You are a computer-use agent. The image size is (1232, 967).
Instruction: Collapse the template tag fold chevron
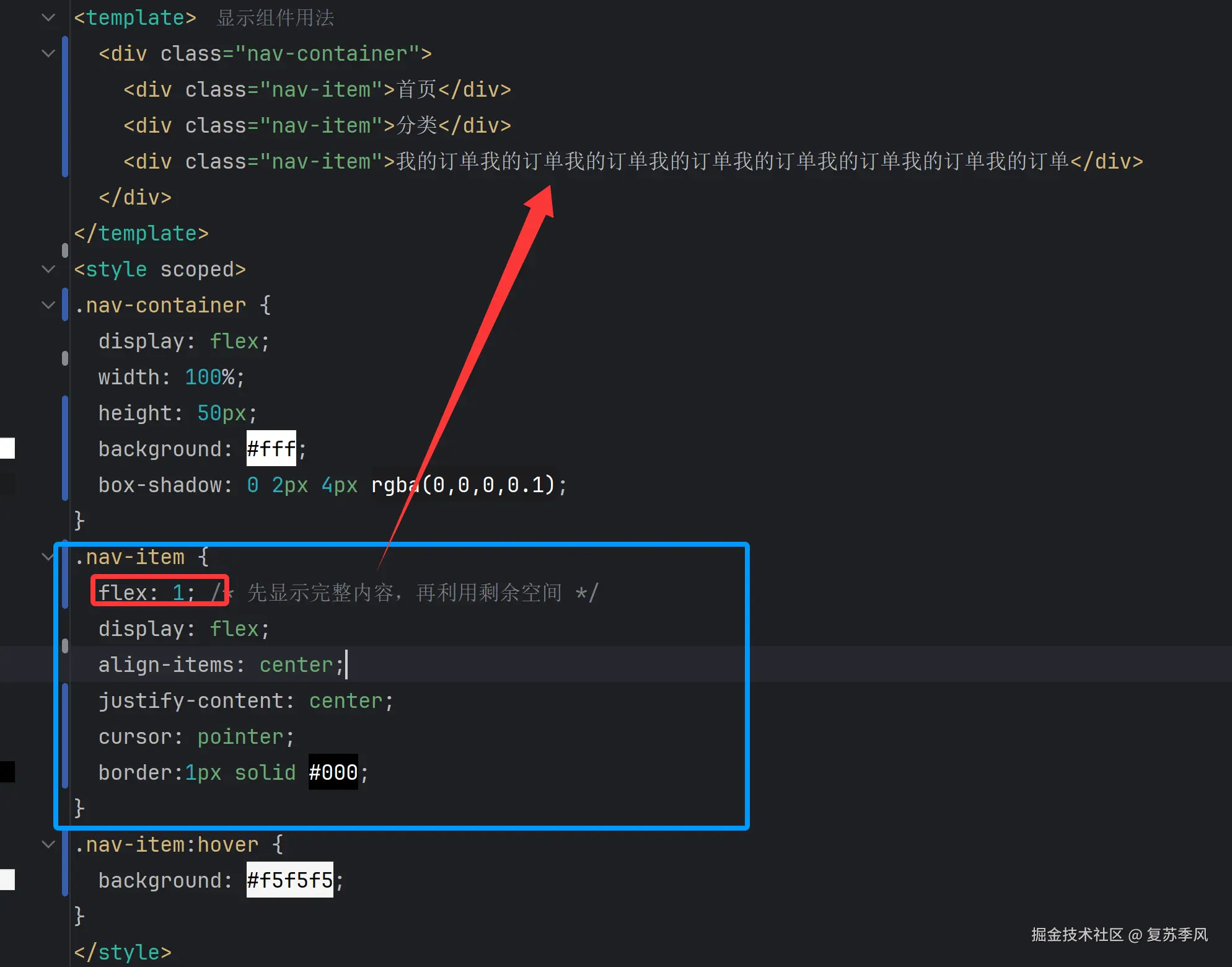[x=48, y=18]
